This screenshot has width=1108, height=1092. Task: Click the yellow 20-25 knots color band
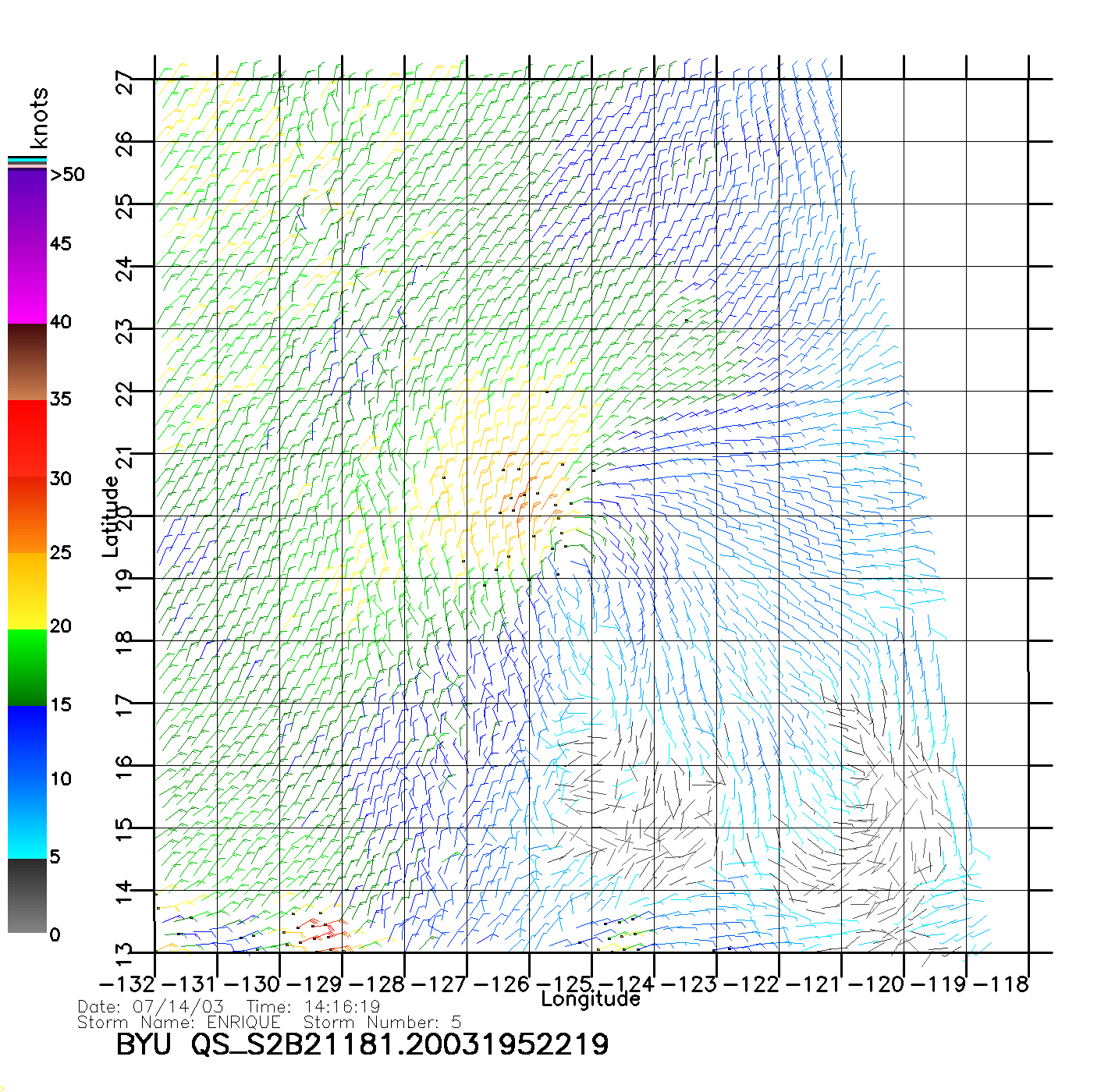pyautogui.click(x=27, y=590)
